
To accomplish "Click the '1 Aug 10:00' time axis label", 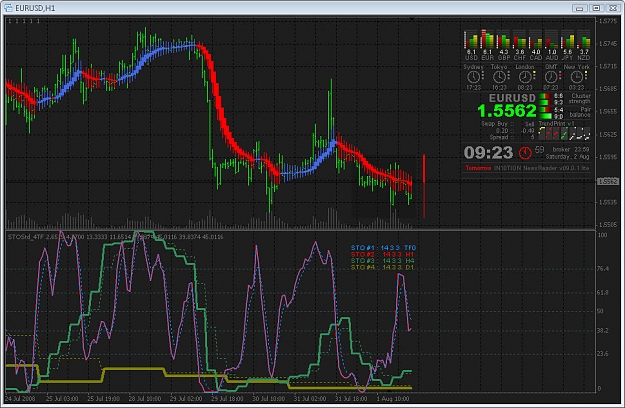I will (393, 398).
